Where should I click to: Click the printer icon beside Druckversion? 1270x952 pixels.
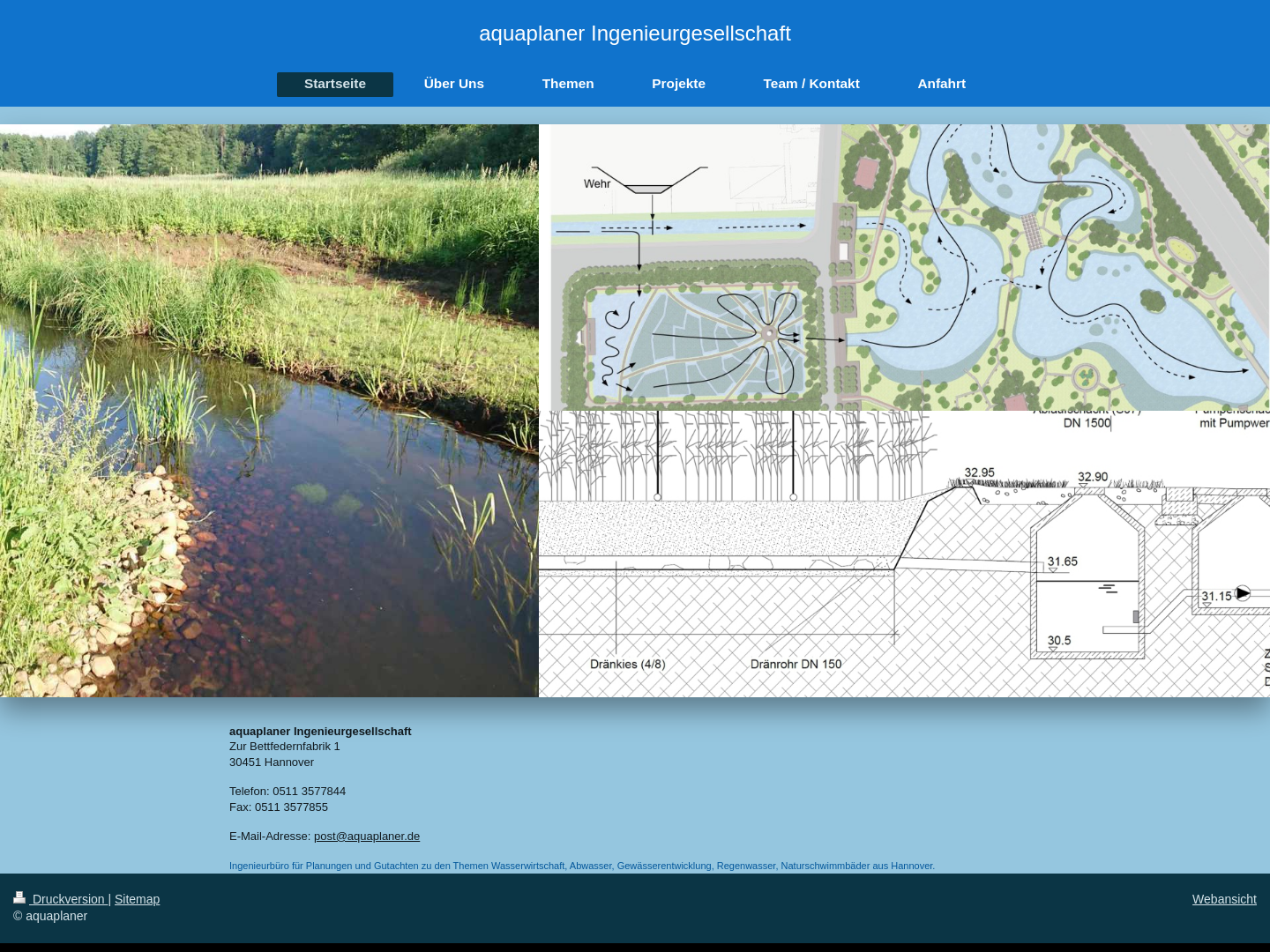point(19,897)
